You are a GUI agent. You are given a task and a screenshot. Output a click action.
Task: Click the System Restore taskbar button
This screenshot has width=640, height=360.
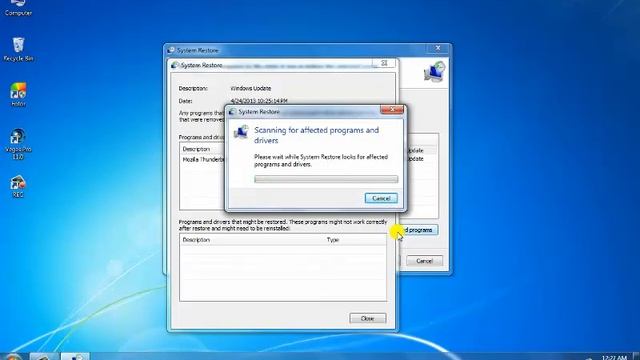click(75, 356)
